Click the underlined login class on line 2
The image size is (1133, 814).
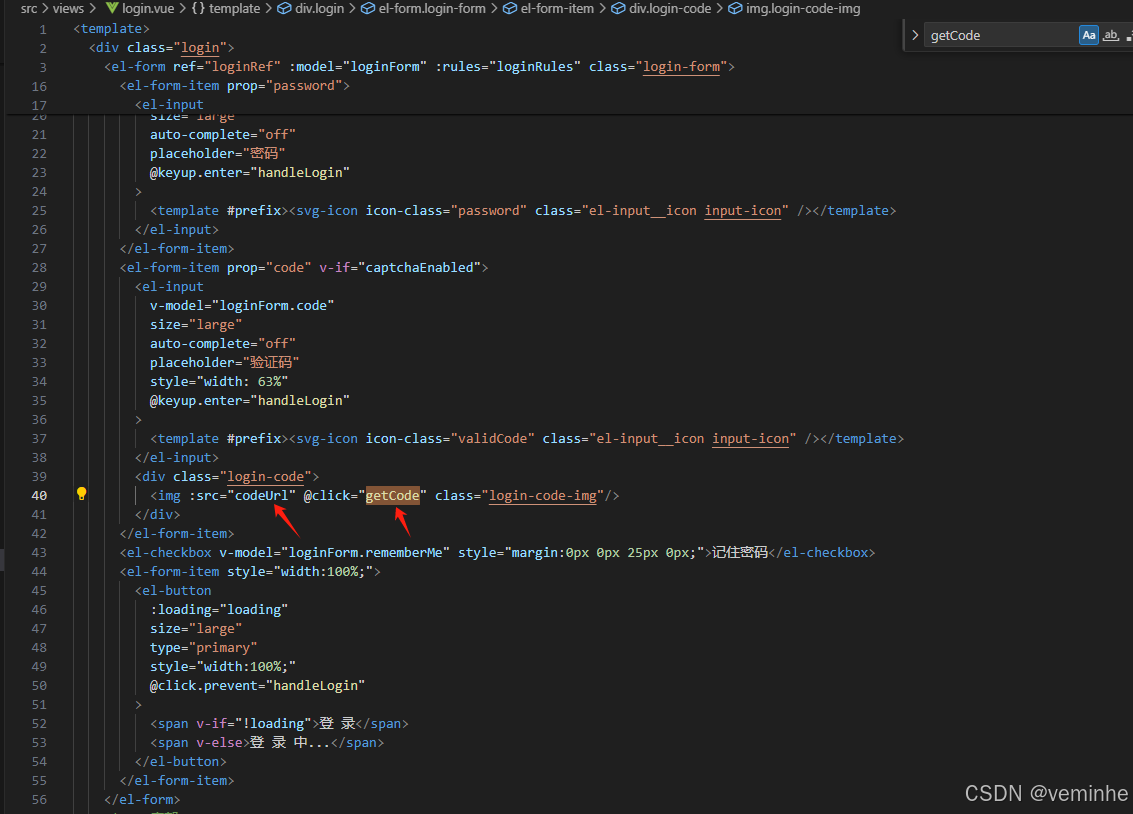[x=200, y=48]
